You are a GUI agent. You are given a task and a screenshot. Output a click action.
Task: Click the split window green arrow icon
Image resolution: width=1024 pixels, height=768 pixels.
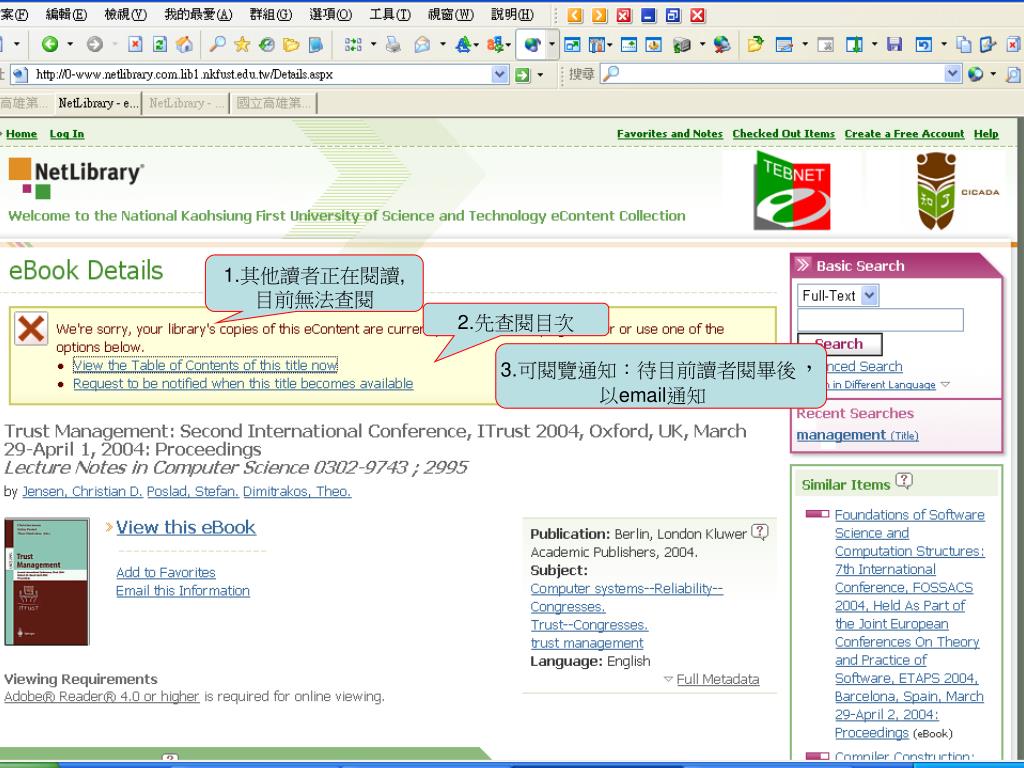854,44
